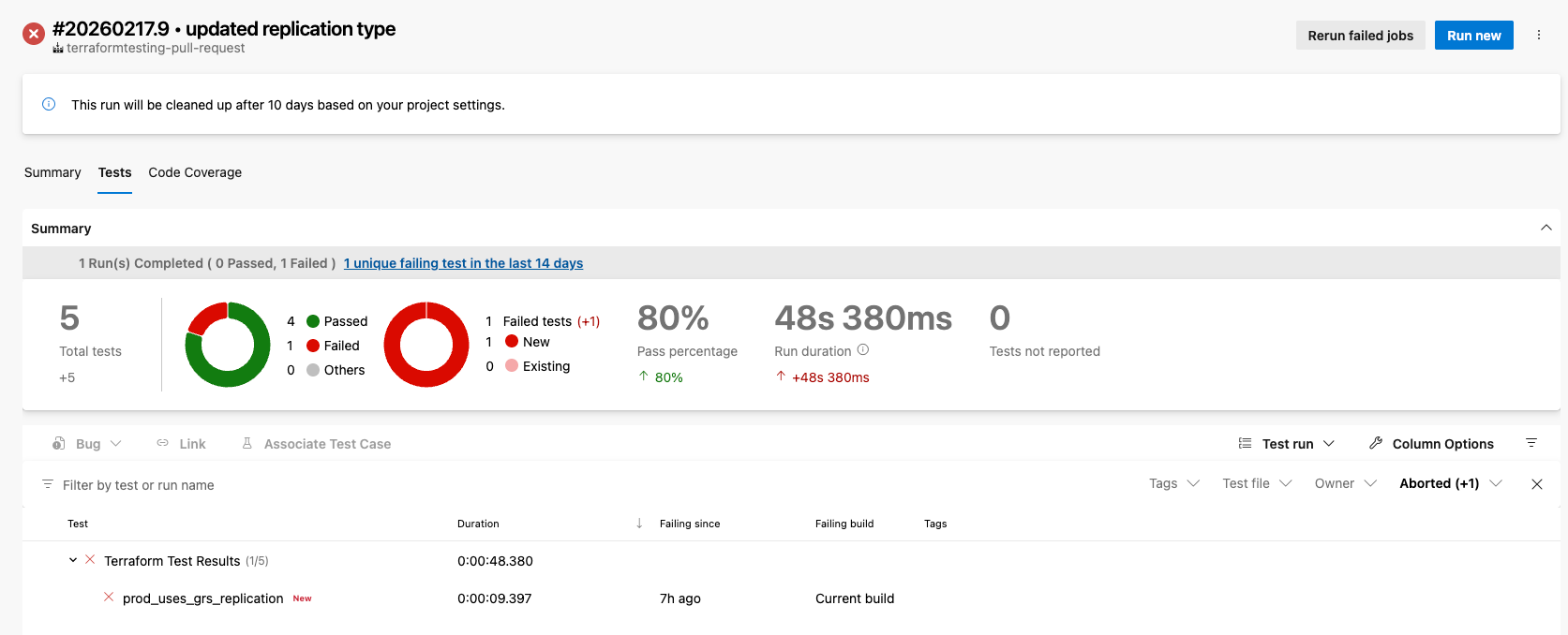Collapse the Summary section chevron
1568x635 pixels.
click(1546, 228)
